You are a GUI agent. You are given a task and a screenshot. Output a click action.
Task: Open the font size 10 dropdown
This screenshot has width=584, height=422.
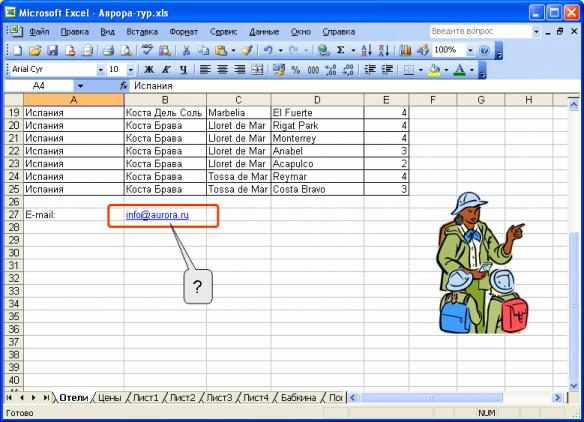pos(130,70)
